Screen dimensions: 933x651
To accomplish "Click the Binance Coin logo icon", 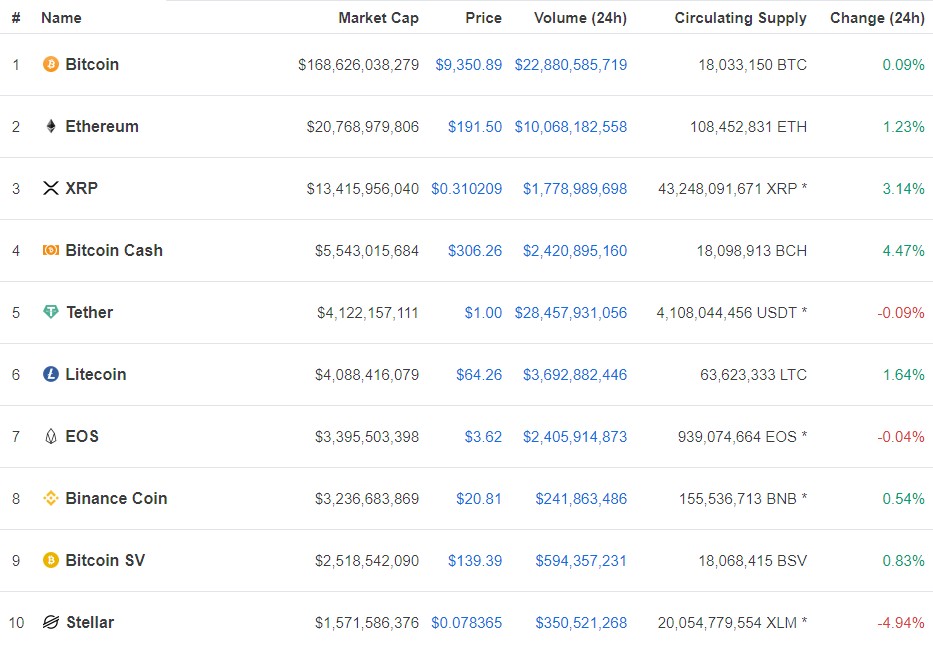I will pyautogui.click(x=51, y=498).
